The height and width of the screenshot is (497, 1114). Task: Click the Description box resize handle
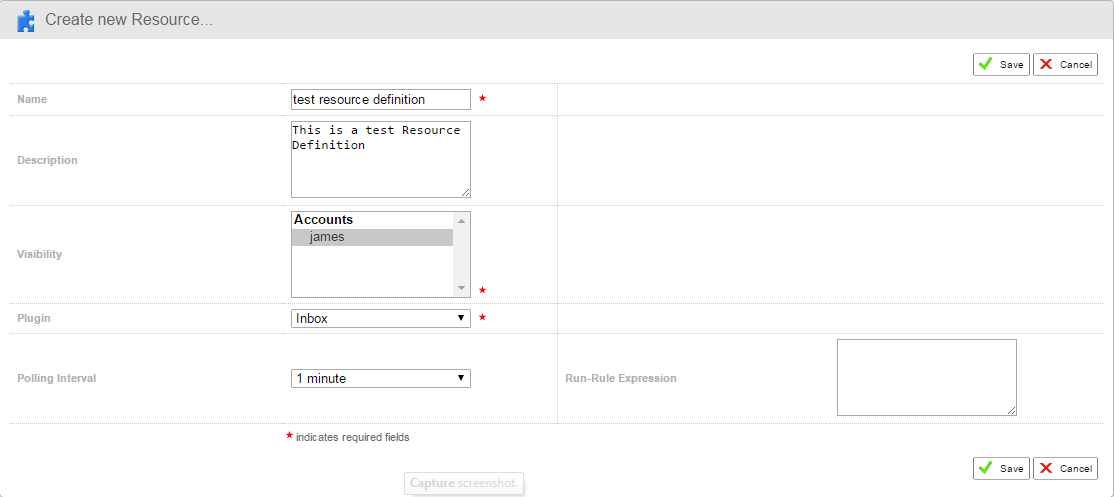pyautogui.click(x=465, y=192)
